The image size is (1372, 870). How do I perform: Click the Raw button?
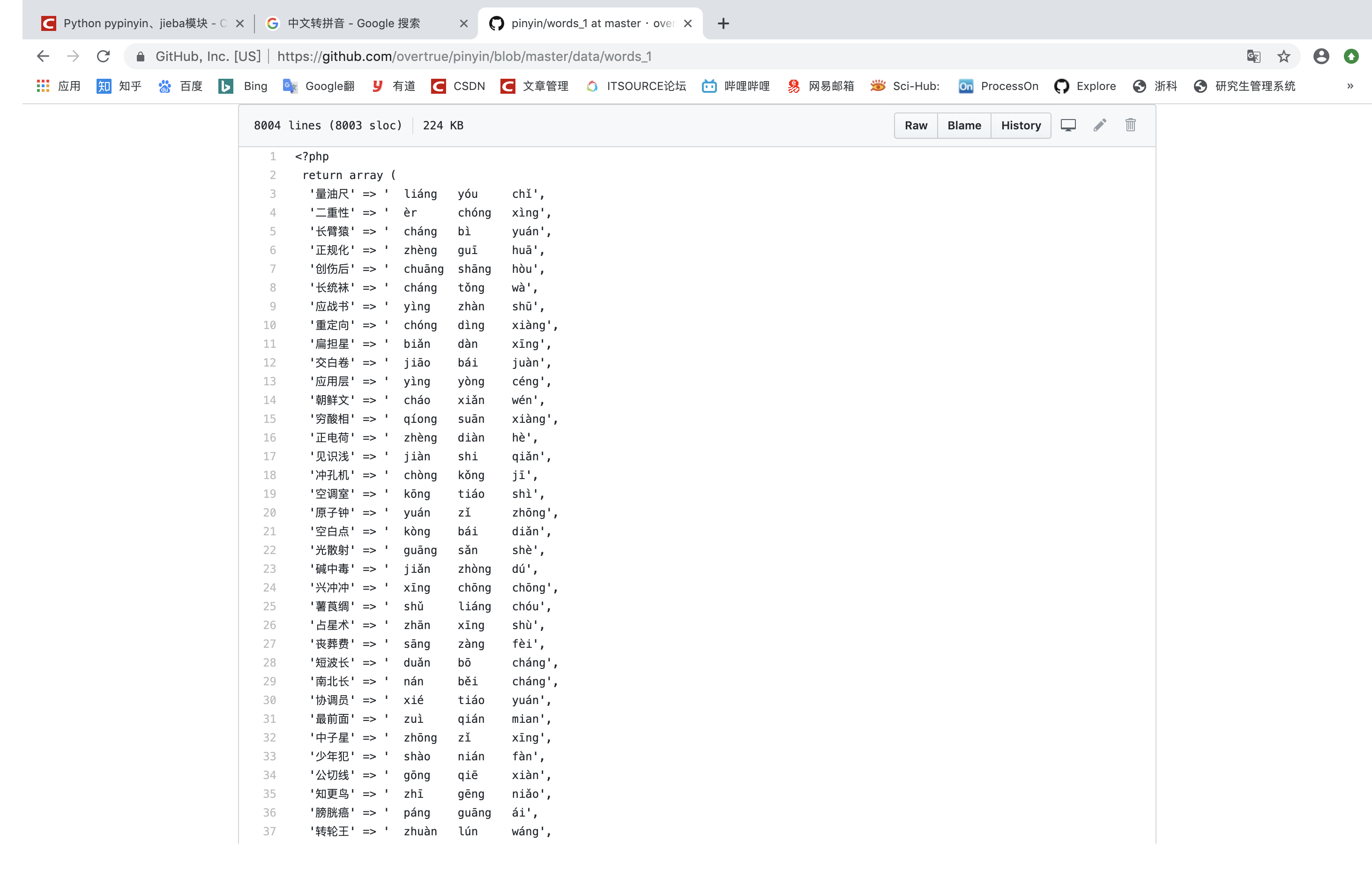click(916, 126)
